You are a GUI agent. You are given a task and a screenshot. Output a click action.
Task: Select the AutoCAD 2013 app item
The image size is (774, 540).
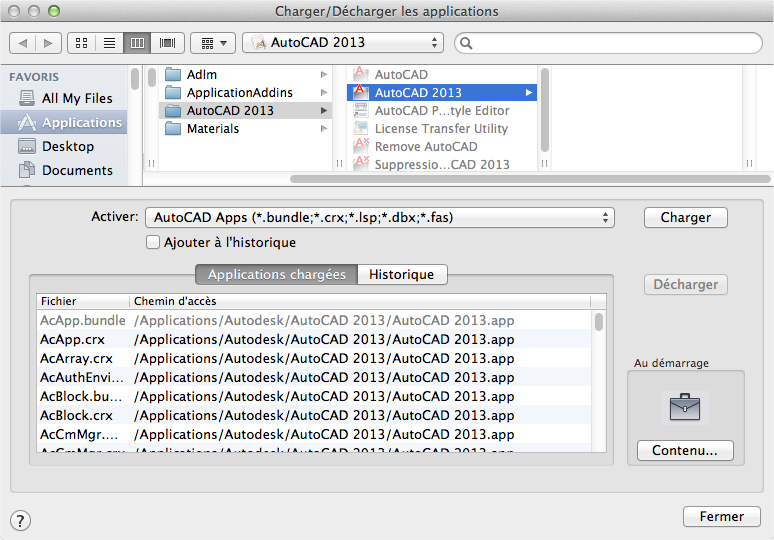pos(442,92)
